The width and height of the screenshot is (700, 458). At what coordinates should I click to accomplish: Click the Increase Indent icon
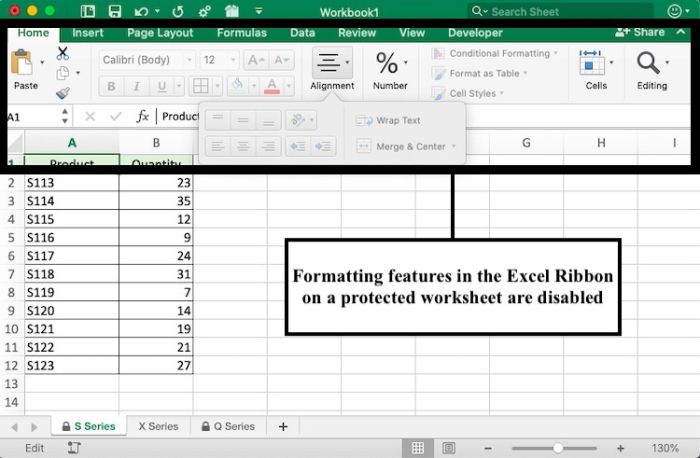point(323,146)
